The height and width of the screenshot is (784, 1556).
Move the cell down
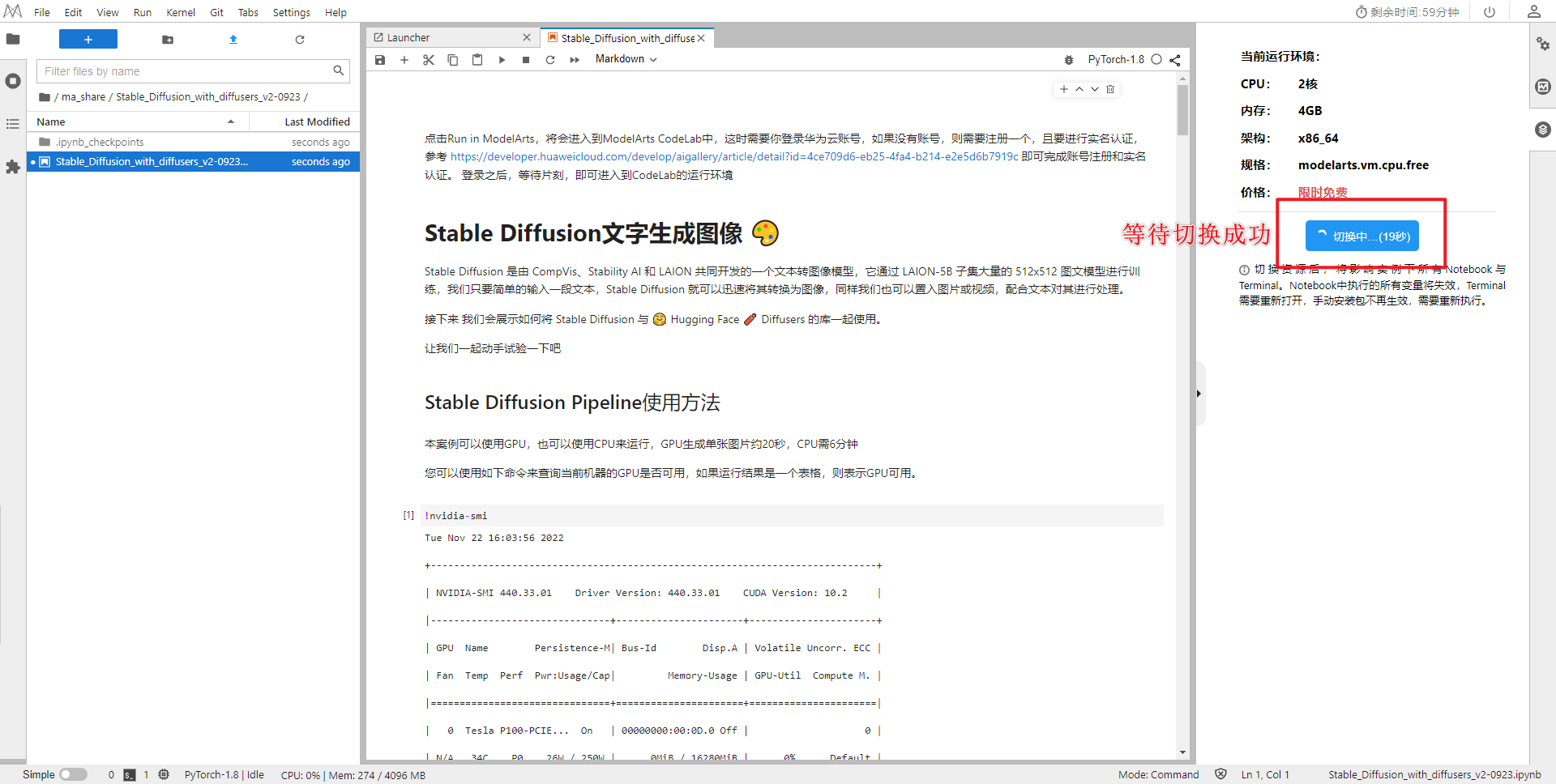coord(1095,89)
